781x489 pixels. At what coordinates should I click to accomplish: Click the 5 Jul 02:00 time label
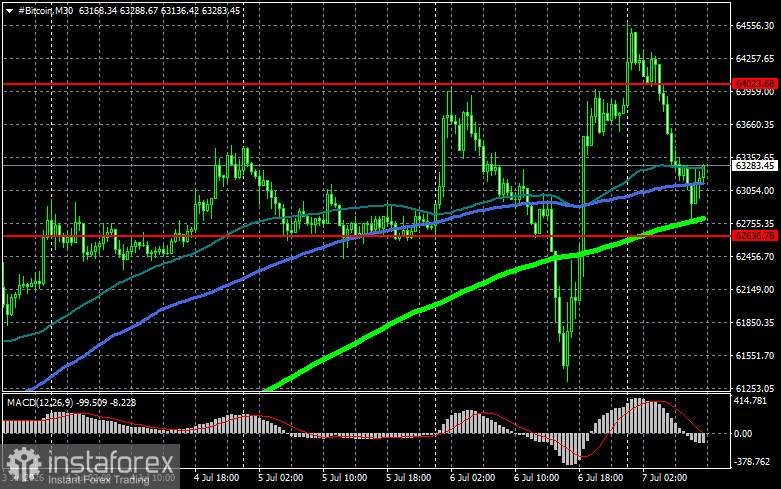point(280,478)
